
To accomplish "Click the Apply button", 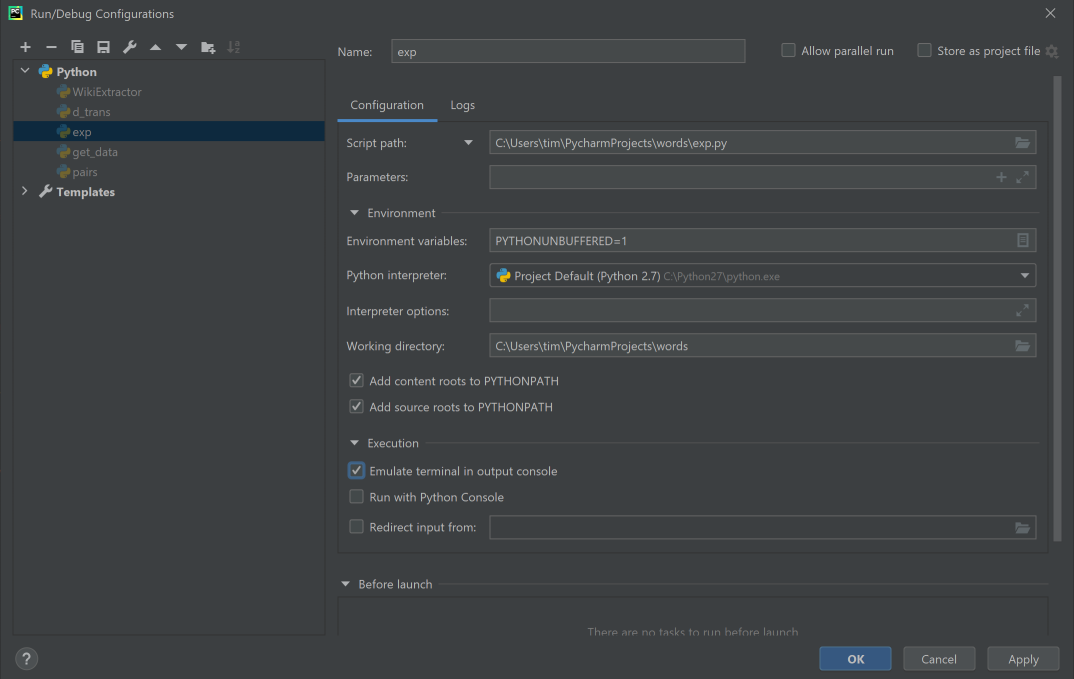I will click(x=1023, y=659).
